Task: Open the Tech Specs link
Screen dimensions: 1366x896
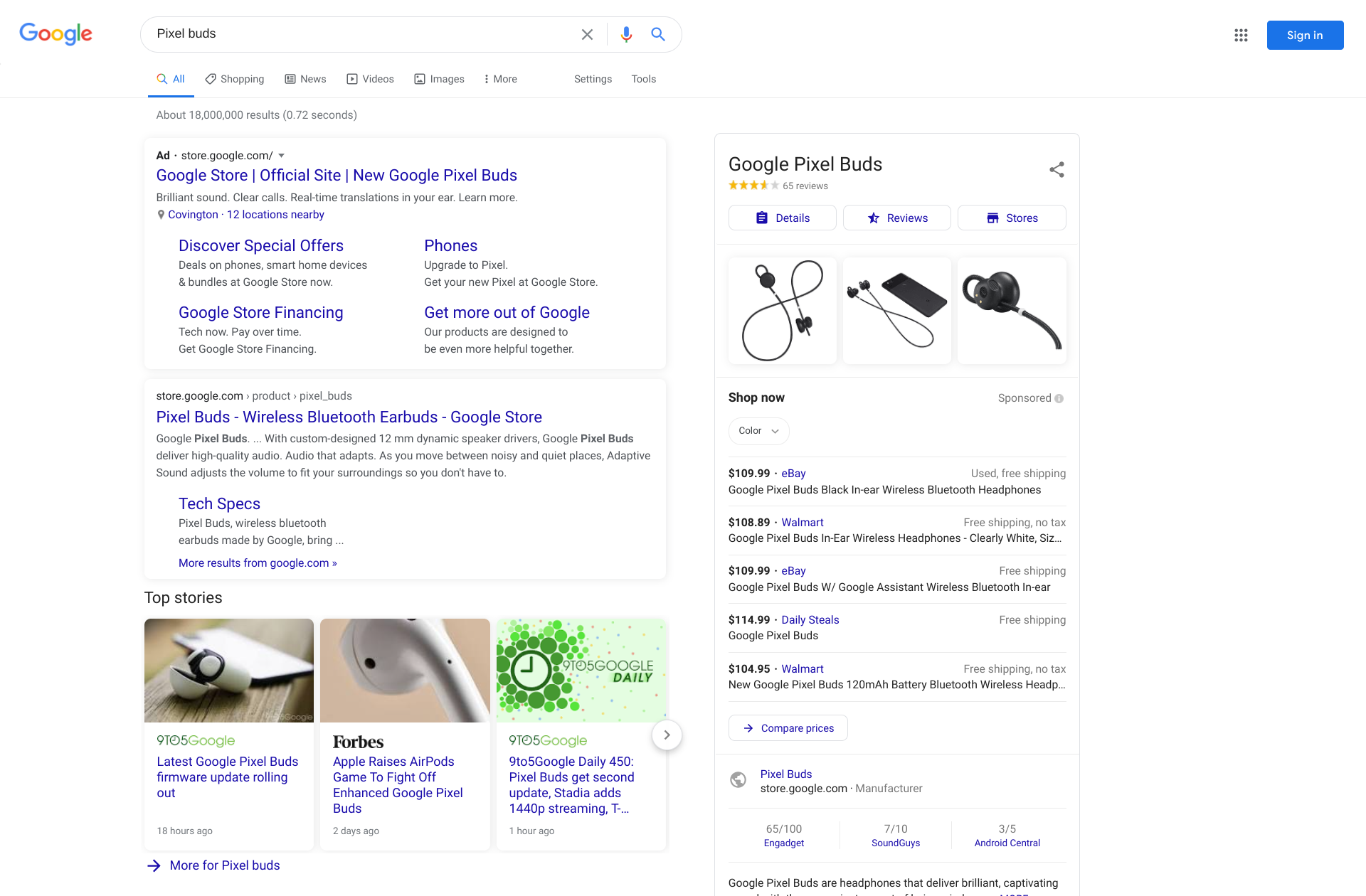Action: coord(219,503)
